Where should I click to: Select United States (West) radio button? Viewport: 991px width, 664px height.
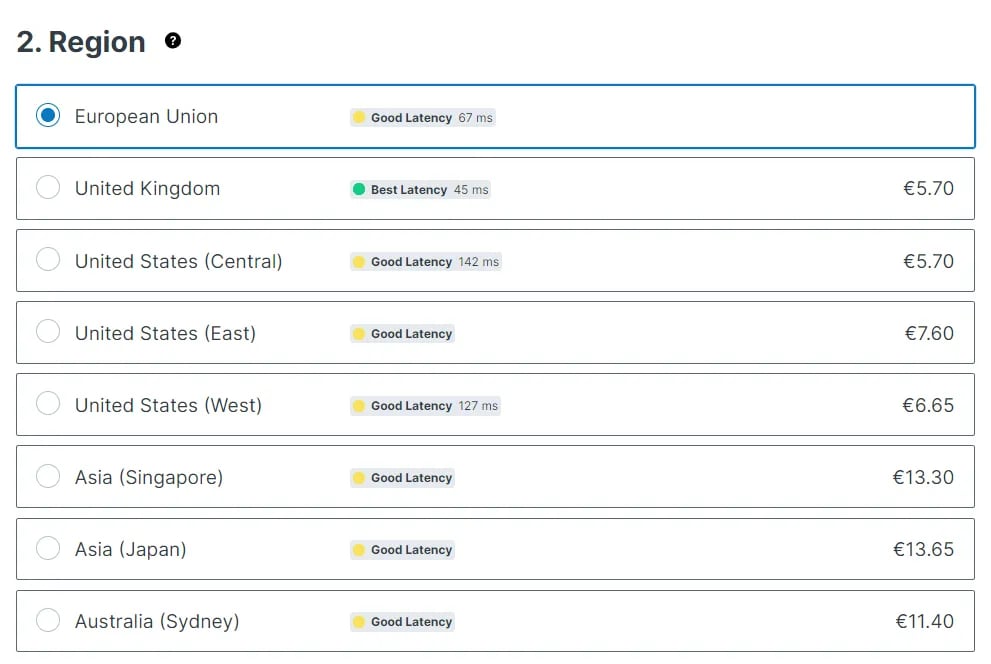(x=48, y=403)
